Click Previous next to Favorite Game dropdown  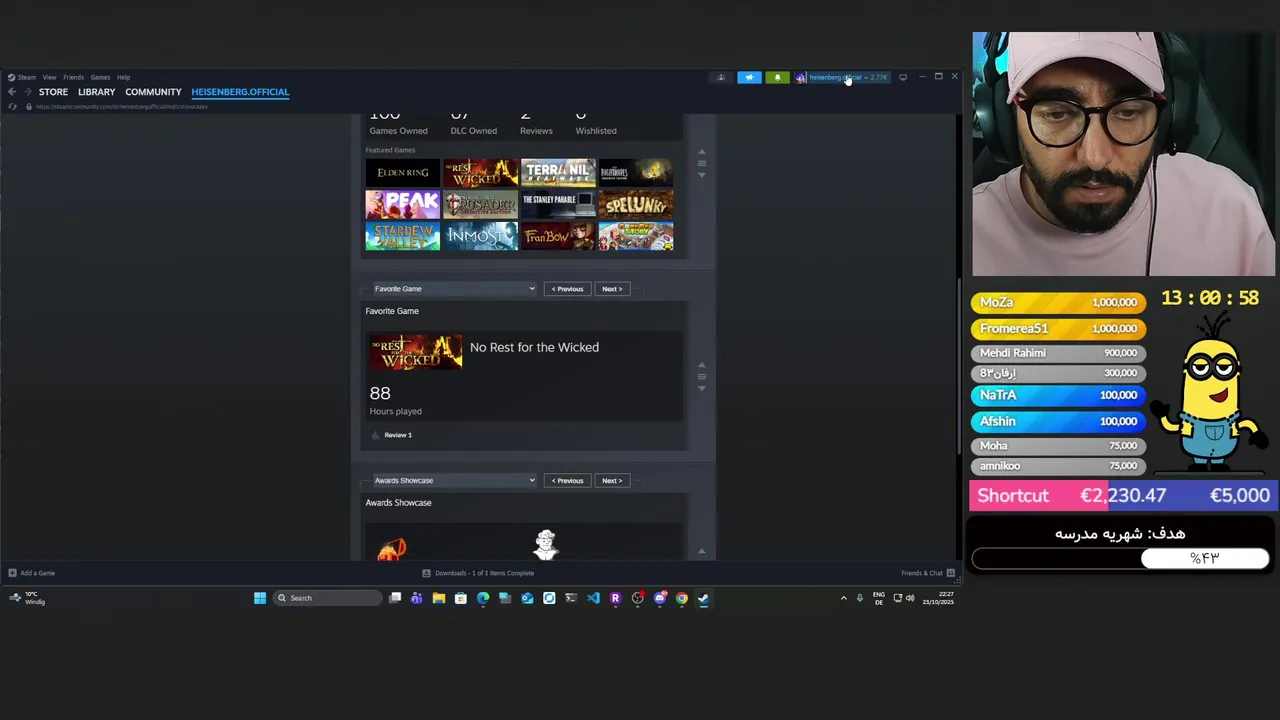tap(567, 289)
